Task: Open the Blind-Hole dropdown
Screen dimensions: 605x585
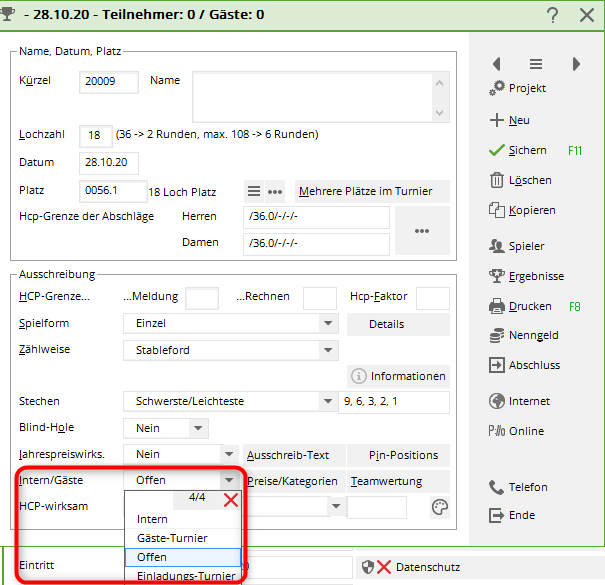Action: (198, 428)
